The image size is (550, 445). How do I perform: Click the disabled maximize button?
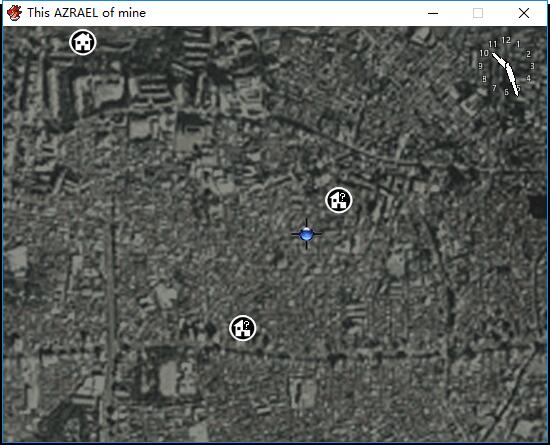click(478, 13)
